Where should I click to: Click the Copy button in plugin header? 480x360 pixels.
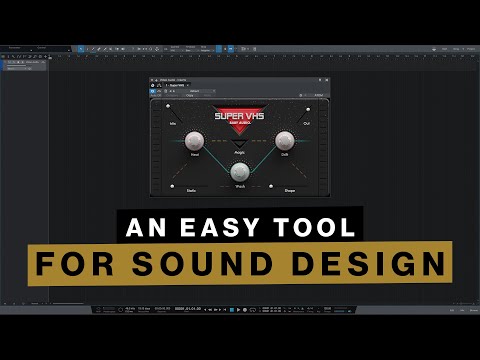190,95
